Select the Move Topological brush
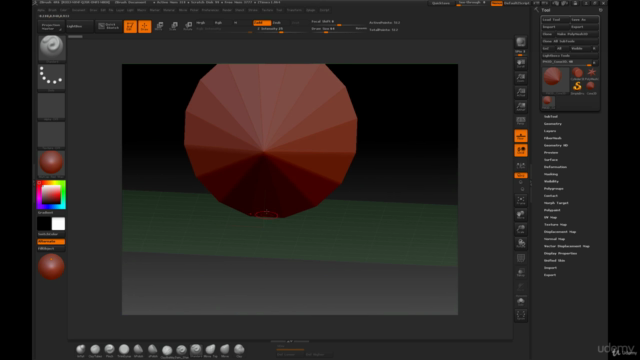The image size is (640, 360). (210, 350)
